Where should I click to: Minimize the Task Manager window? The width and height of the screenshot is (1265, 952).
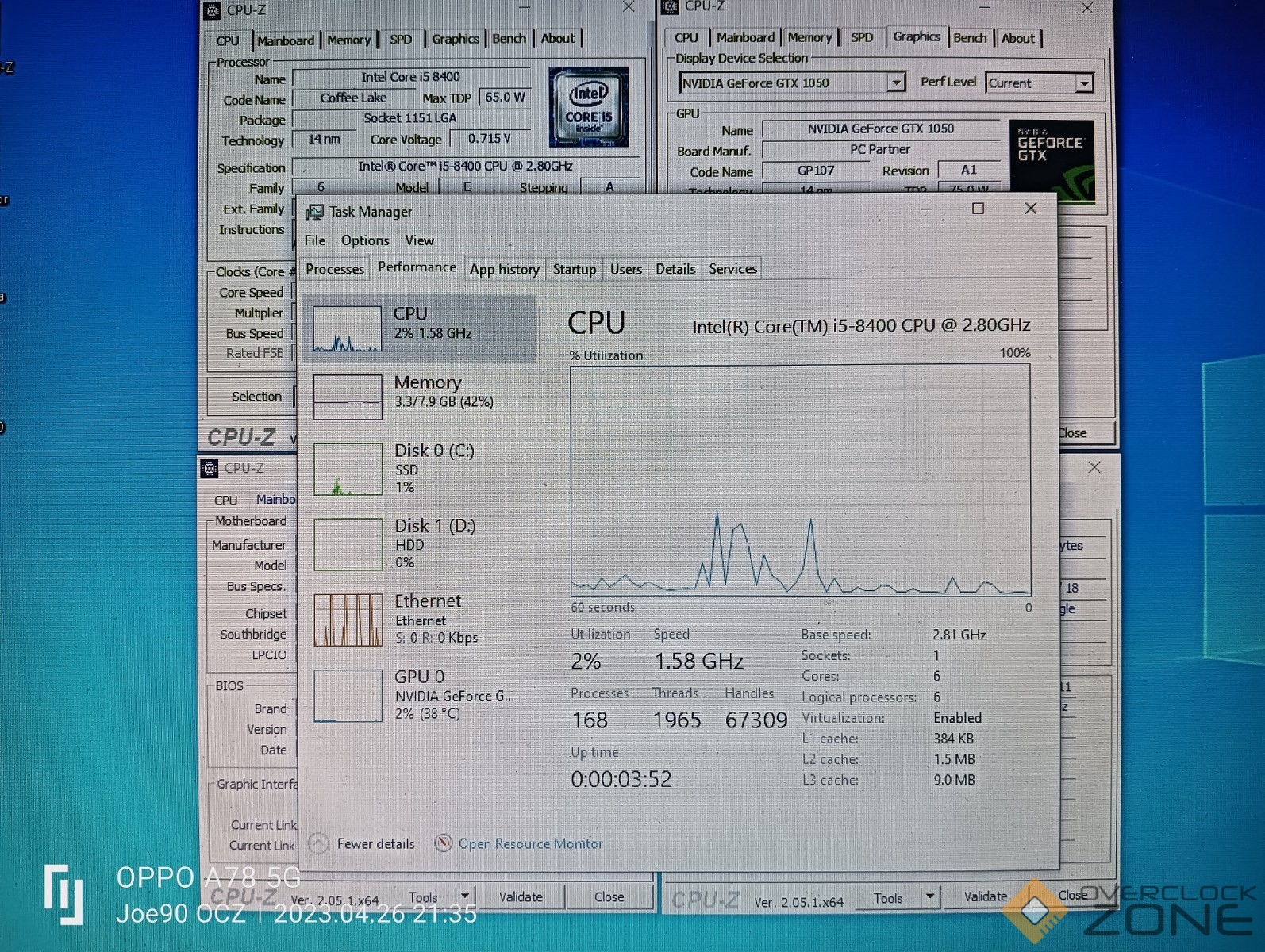(926, 208)
